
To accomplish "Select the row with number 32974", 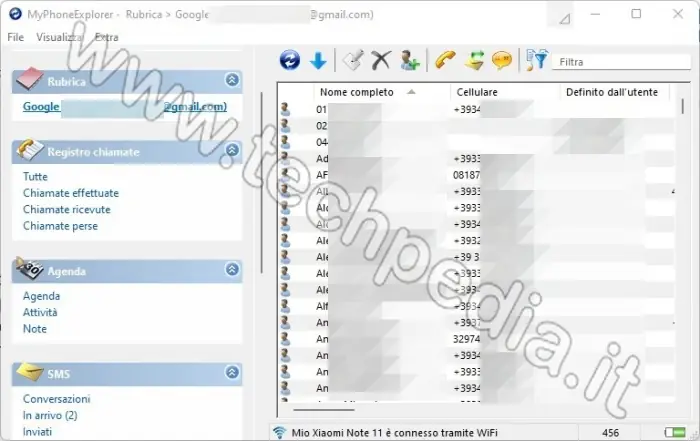I will click(x=477, y=339).
